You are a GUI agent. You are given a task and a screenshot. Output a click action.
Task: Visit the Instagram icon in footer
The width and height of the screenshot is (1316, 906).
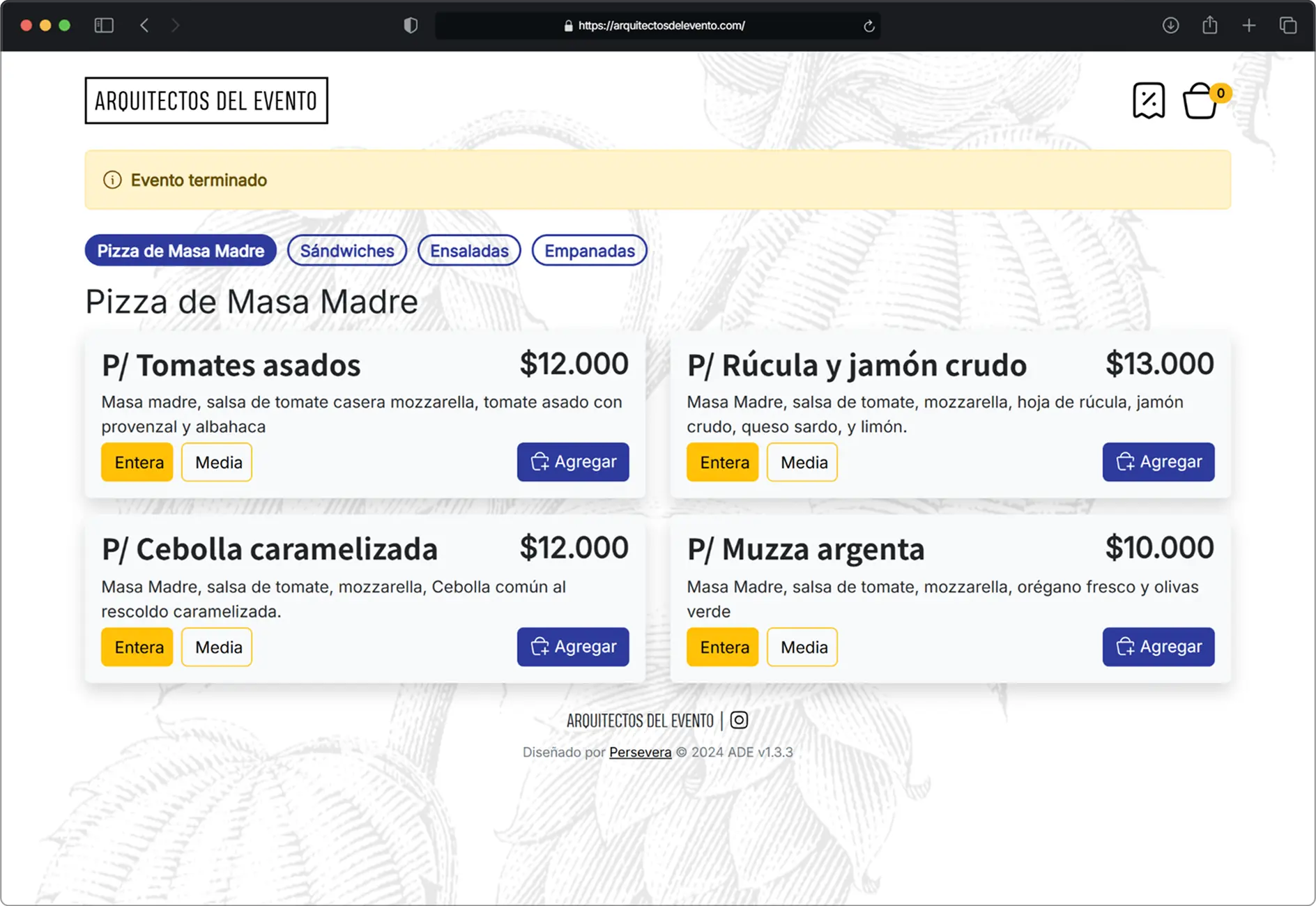[739, 720]
